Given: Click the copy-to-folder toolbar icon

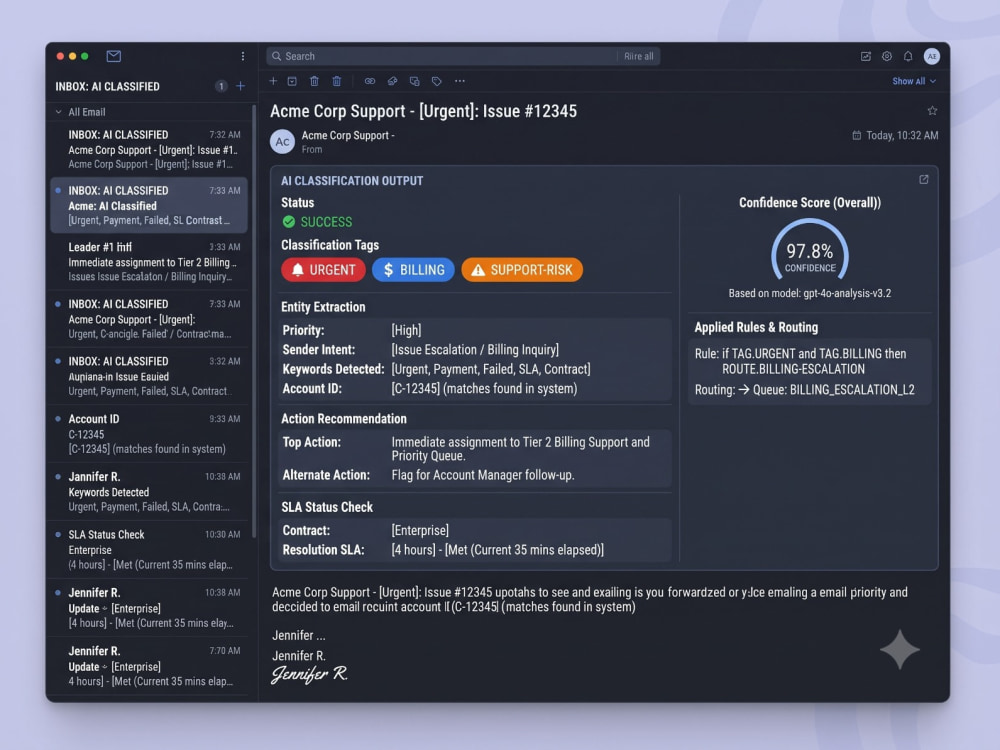Looking at the screenshot, I should [x=415, y=81].
